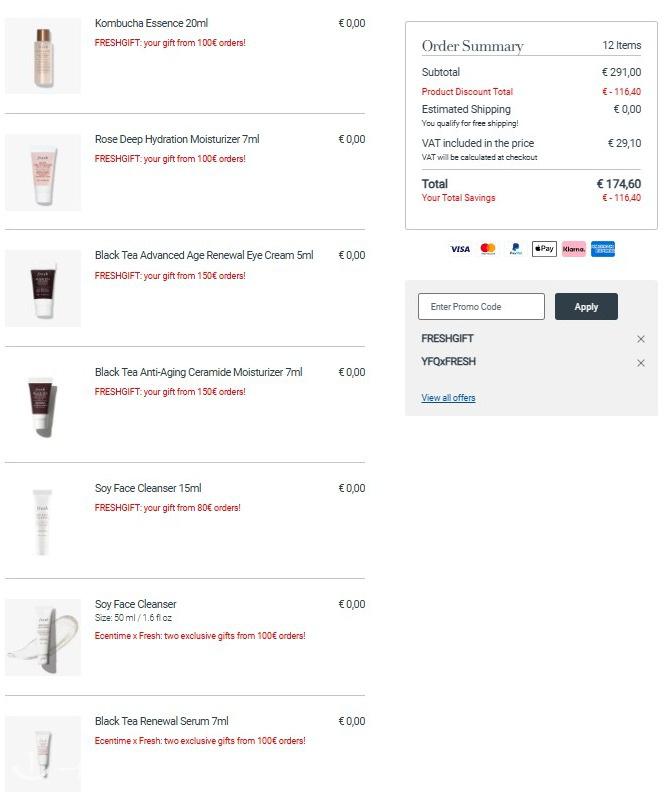Apply the promo code

(x=586, y=307)
